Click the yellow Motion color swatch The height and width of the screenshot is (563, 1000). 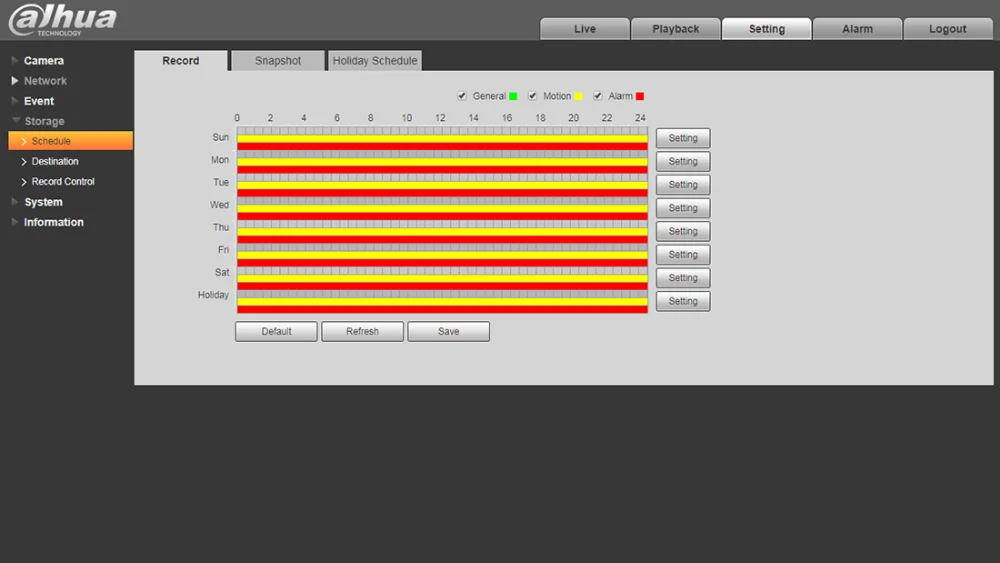point(578,96)
